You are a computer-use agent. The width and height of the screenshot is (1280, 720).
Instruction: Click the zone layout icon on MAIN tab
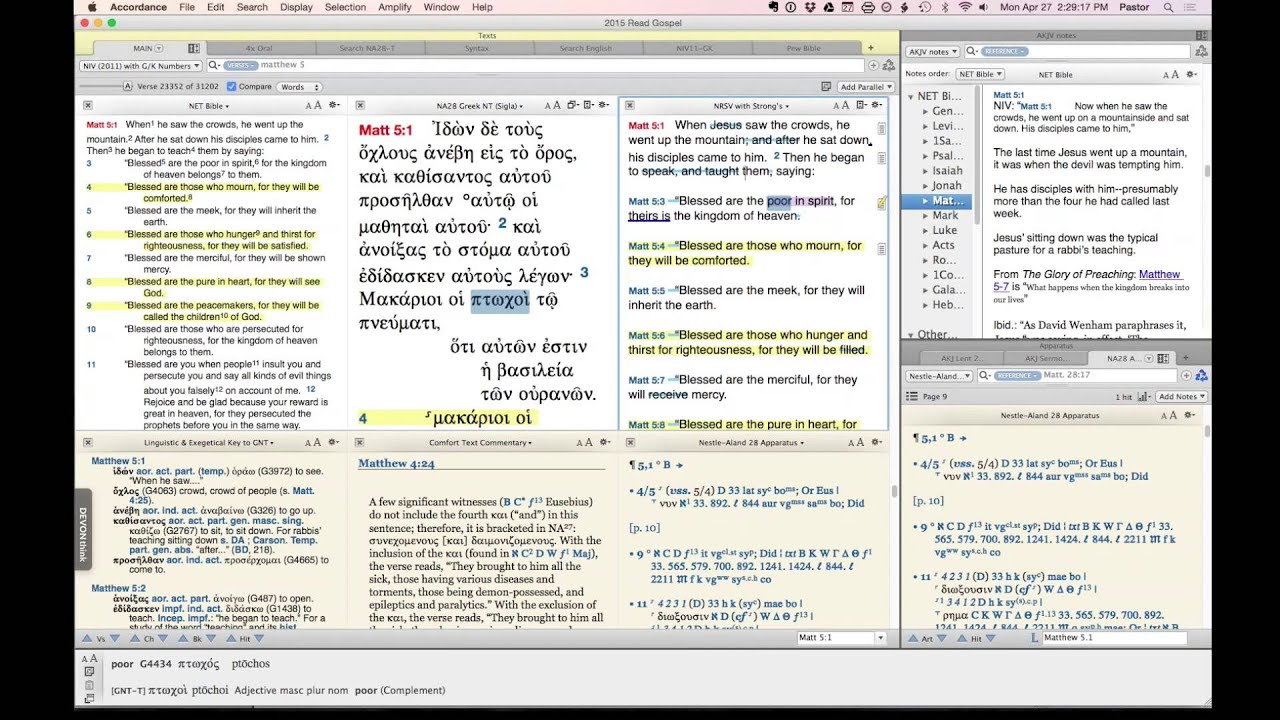click(194, 48)
